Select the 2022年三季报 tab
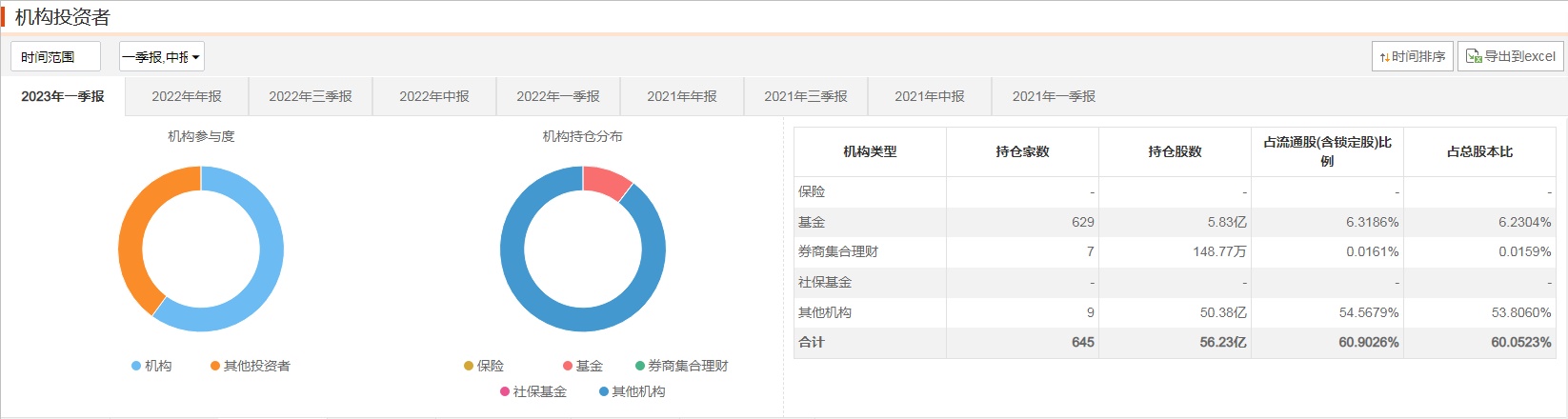 [311, 96]
